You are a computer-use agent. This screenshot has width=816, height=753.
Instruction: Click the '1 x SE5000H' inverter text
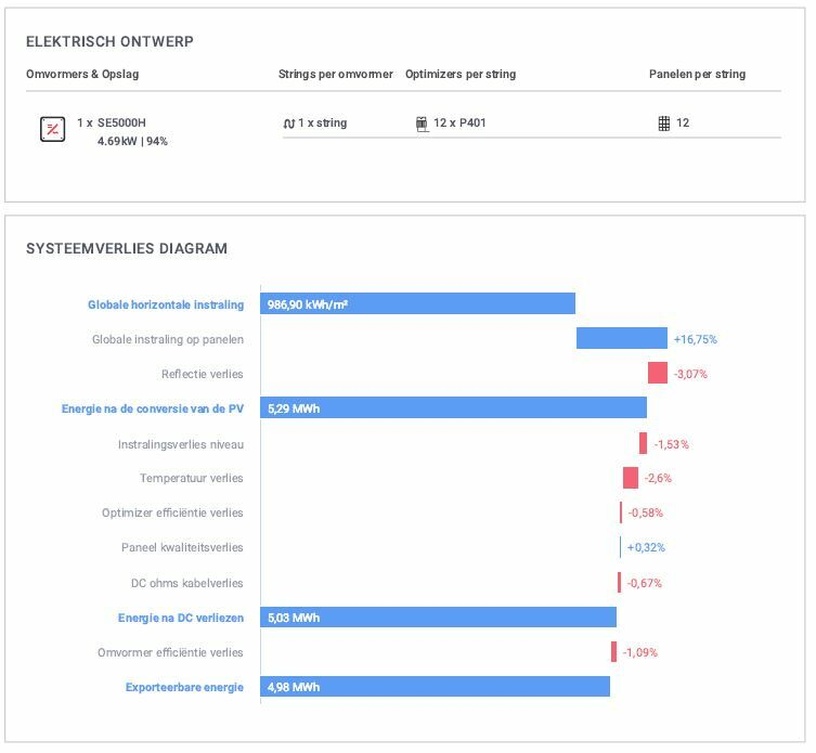pos(111,123)
